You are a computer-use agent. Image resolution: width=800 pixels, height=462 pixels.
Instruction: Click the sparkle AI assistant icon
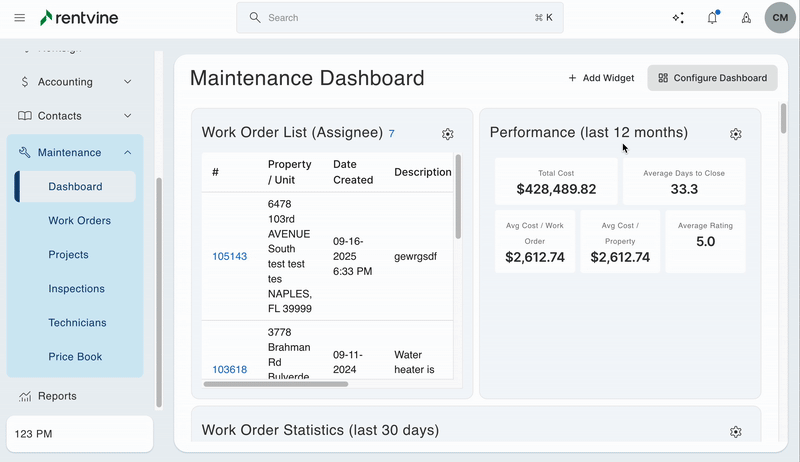coord(678,18)
